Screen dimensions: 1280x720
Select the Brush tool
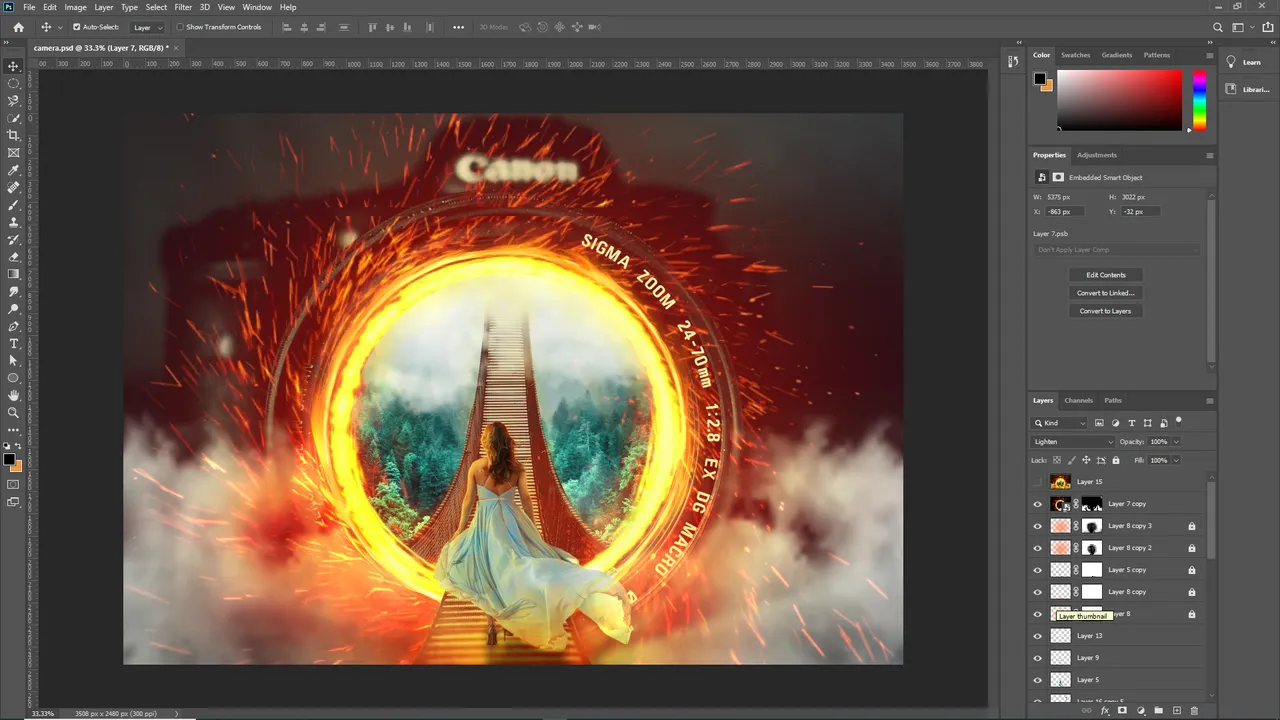tap(13, 205)
